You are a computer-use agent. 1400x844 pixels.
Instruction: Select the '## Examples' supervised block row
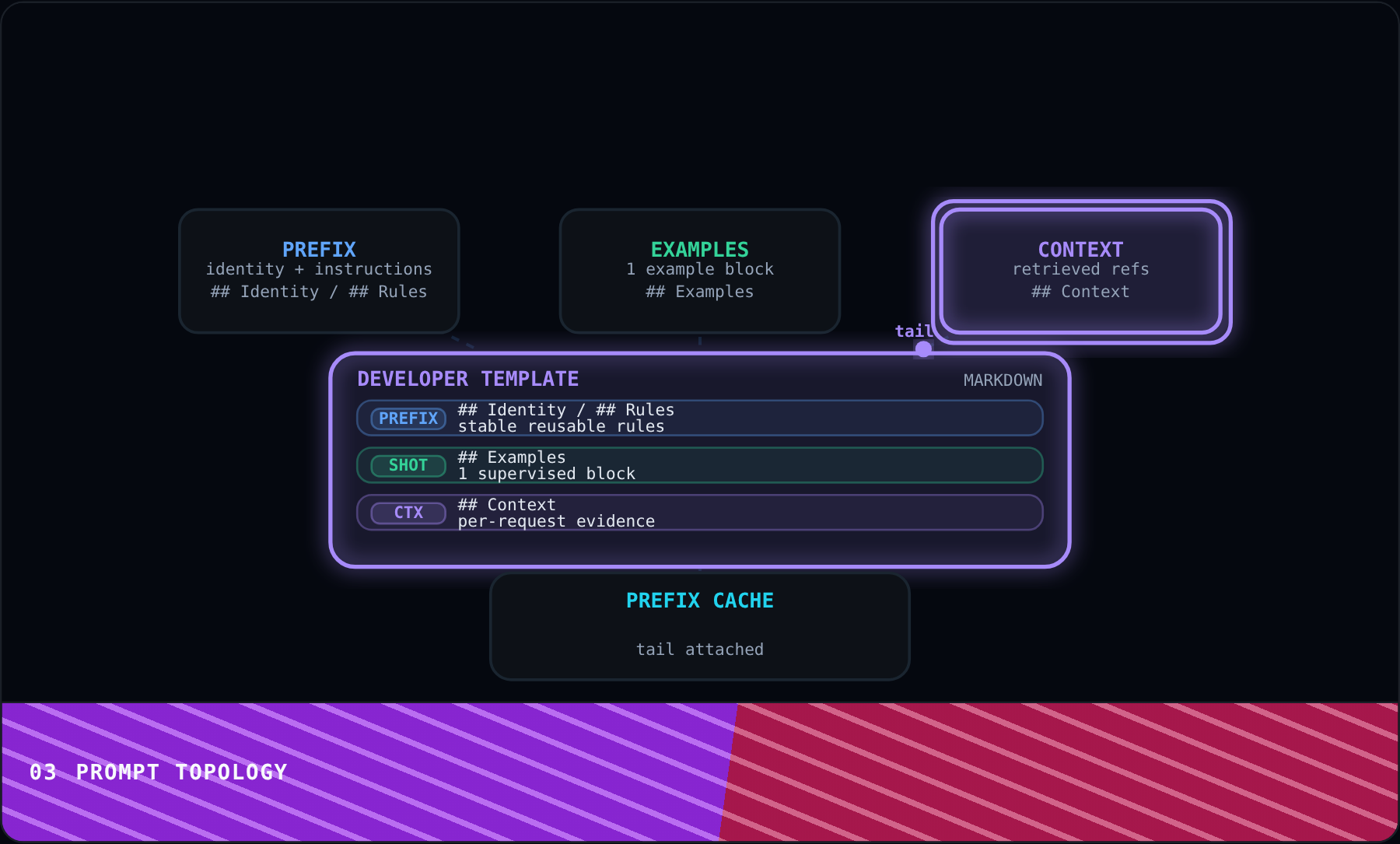tap(700, 465)
